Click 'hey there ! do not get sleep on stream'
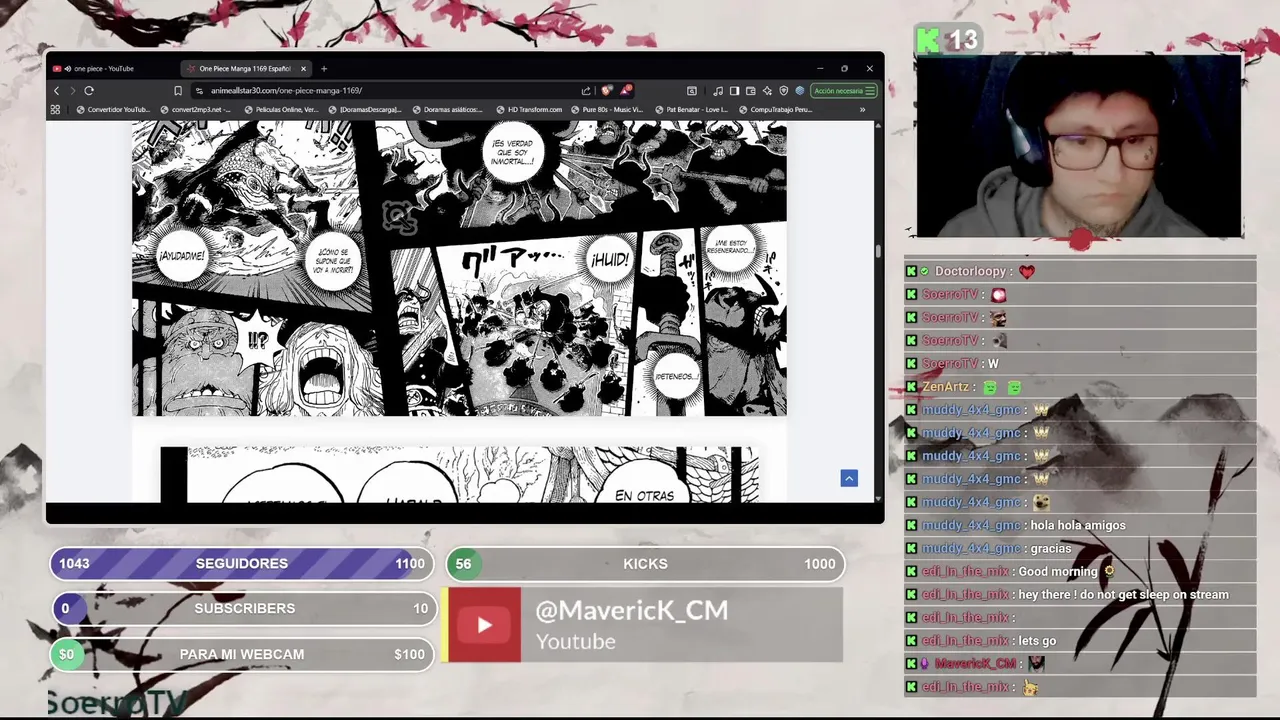The height and width of the screenshot is (720, 1280). tap(1123, 594)
